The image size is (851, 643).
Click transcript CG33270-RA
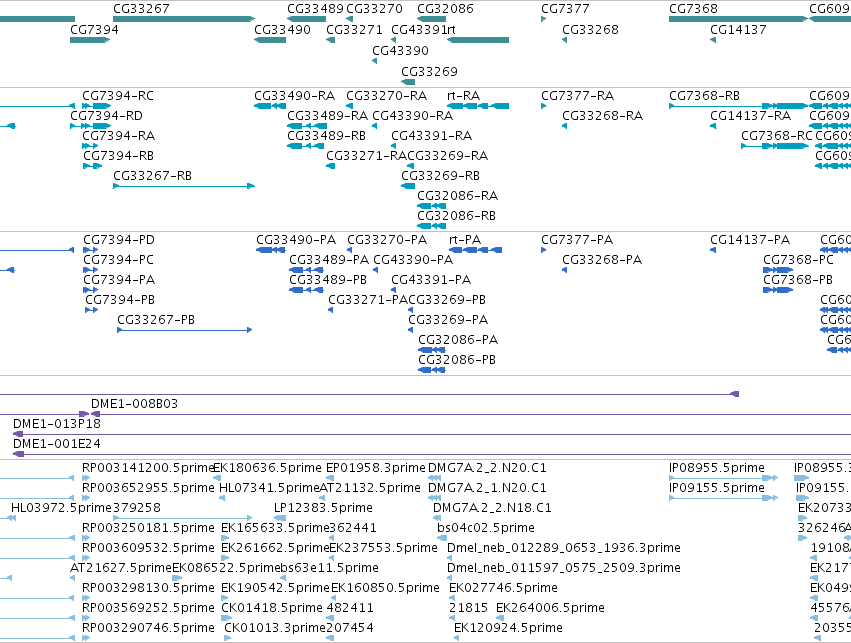tap(350, 106)
